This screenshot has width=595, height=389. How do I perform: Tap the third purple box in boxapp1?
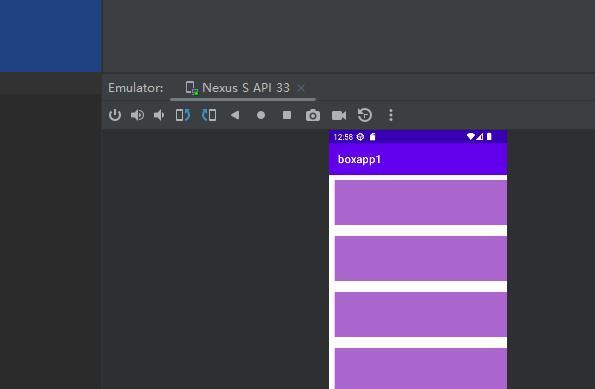click(x=421, y=314)
